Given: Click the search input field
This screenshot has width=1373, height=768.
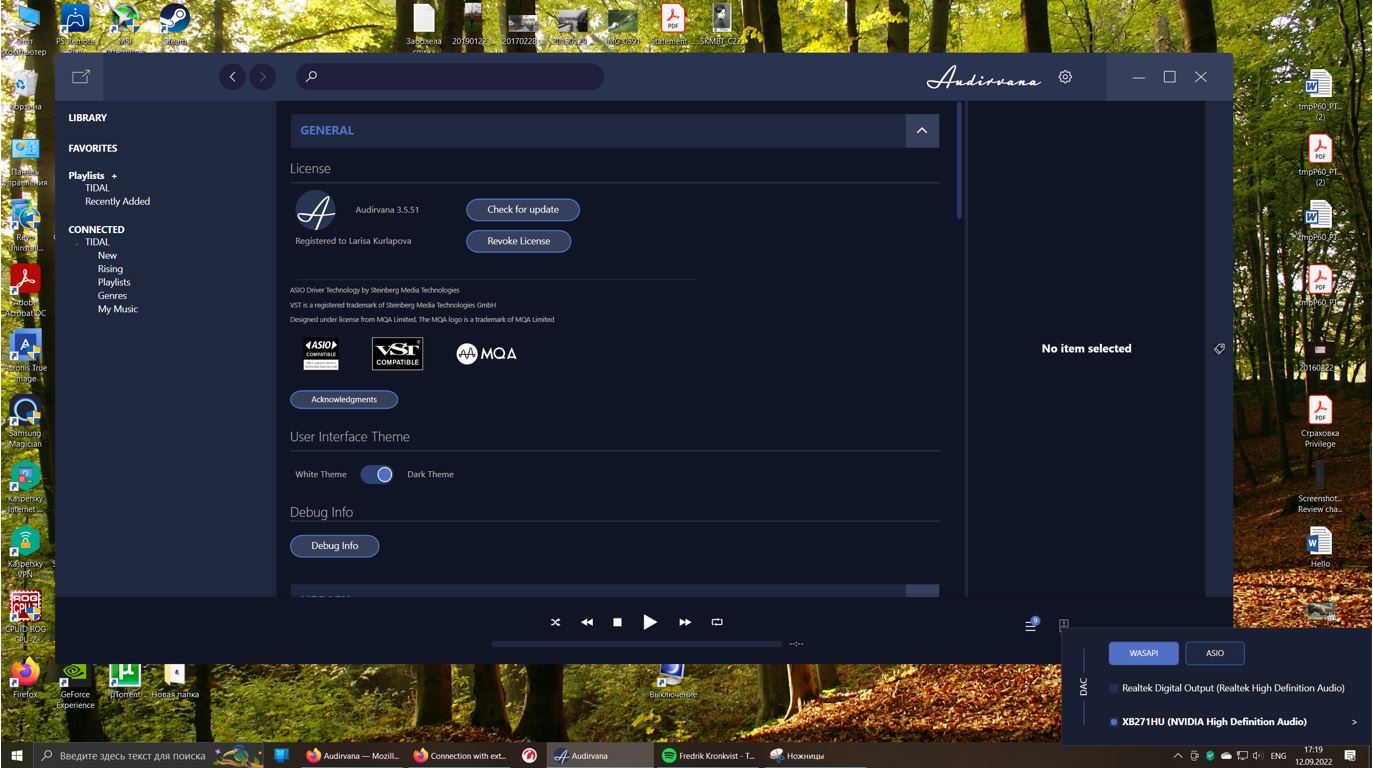Looking at the screenshot, I should pyautogui.click(x=450, y=77).
